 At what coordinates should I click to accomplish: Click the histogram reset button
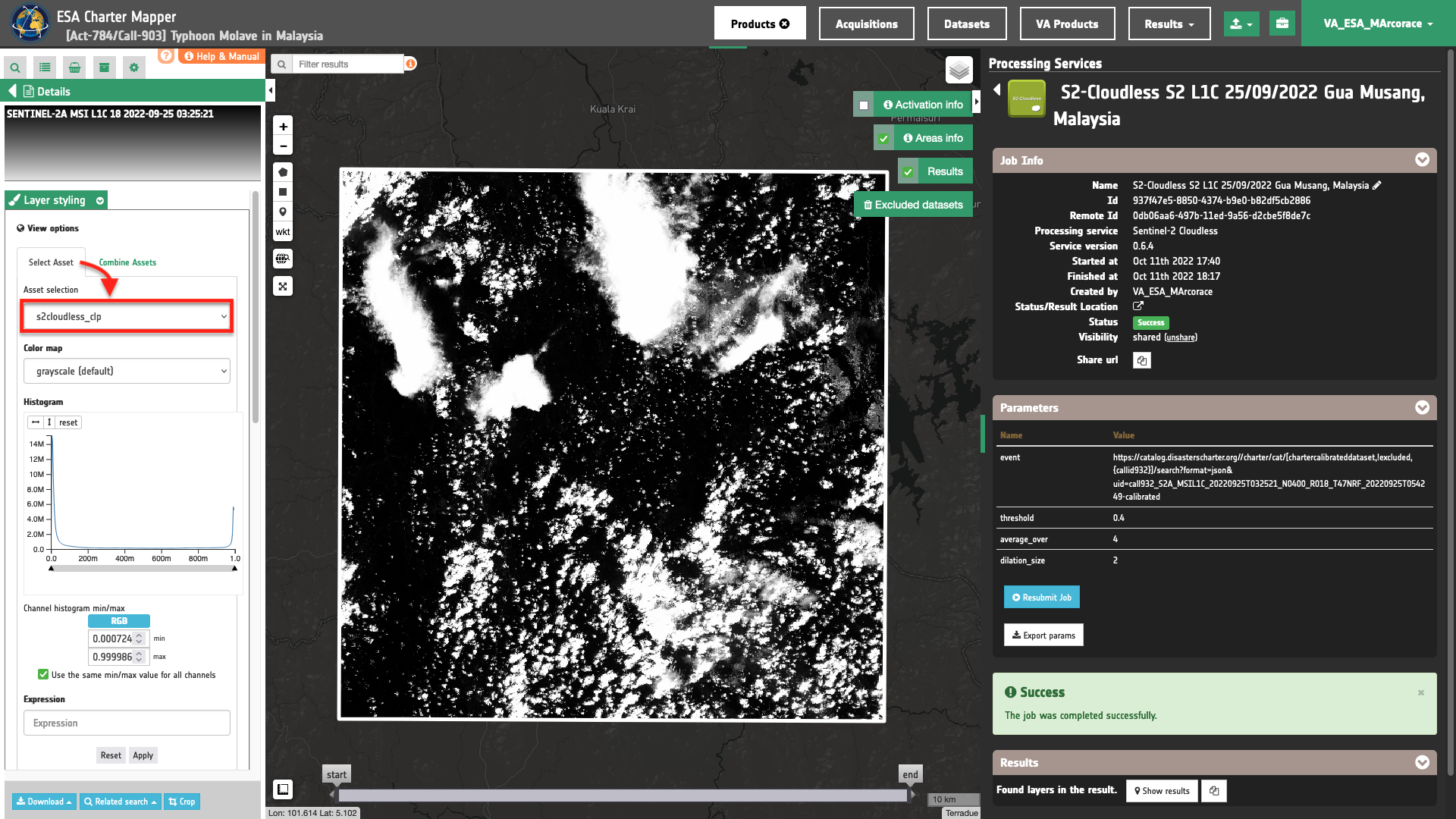(x=68, y=422)
